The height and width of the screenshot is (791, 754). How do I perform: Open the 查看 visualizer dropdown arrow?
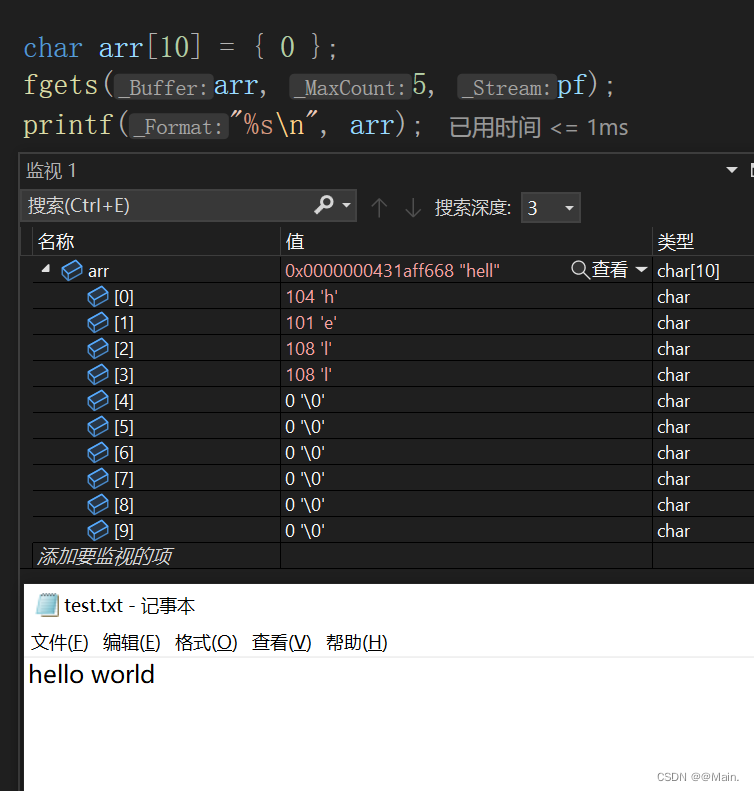[641, 269]
